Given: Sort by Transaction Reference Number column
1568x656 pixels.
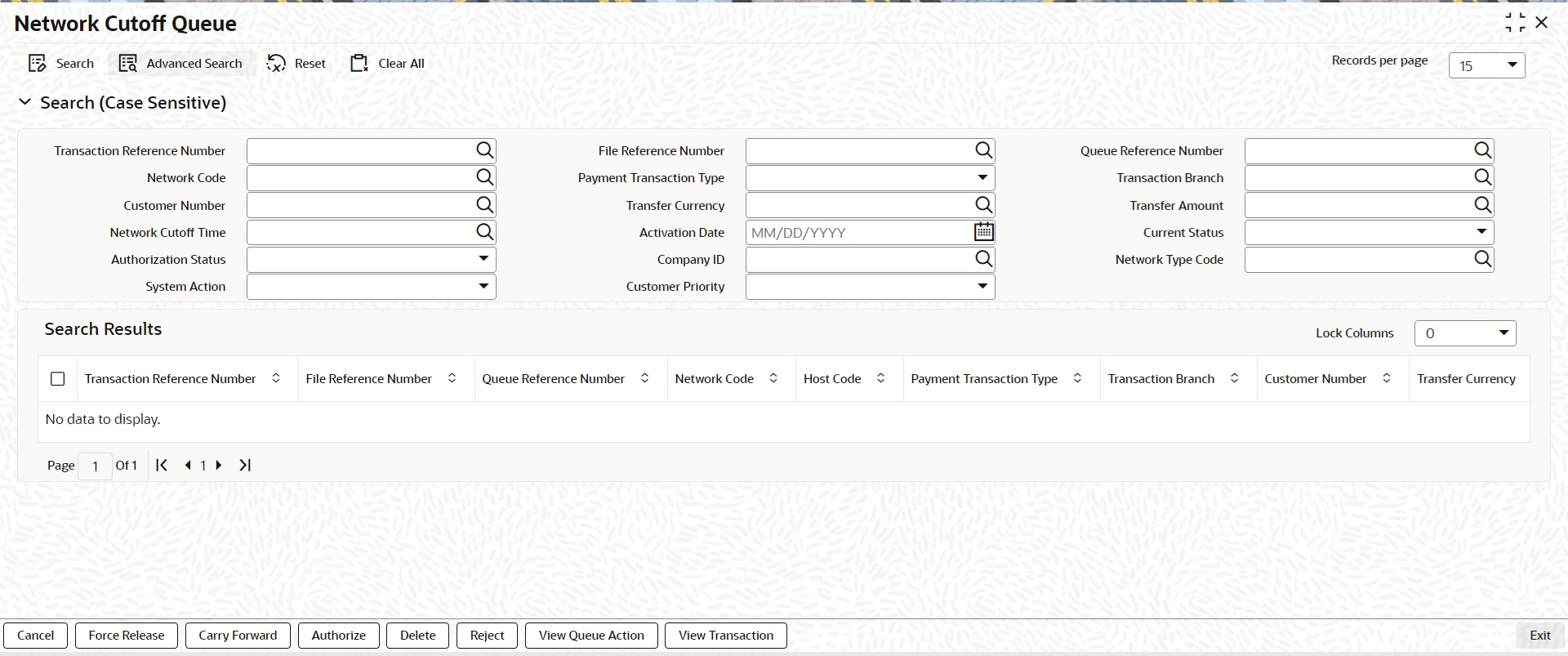Looking at the screenshot, I should pos(276,378).
